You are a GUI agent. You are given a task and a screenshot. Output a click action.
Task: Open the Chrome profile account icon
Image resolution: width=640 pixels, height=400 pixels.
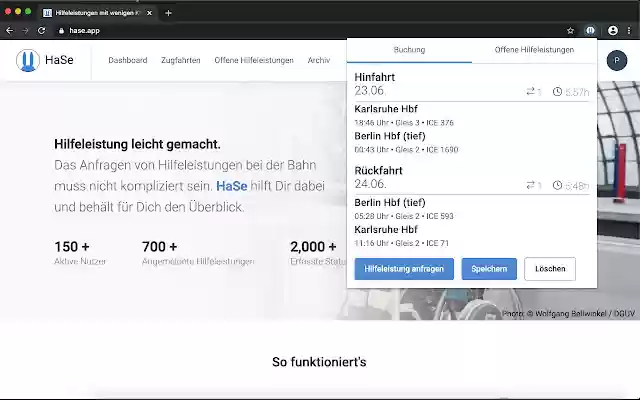(613, 31)
